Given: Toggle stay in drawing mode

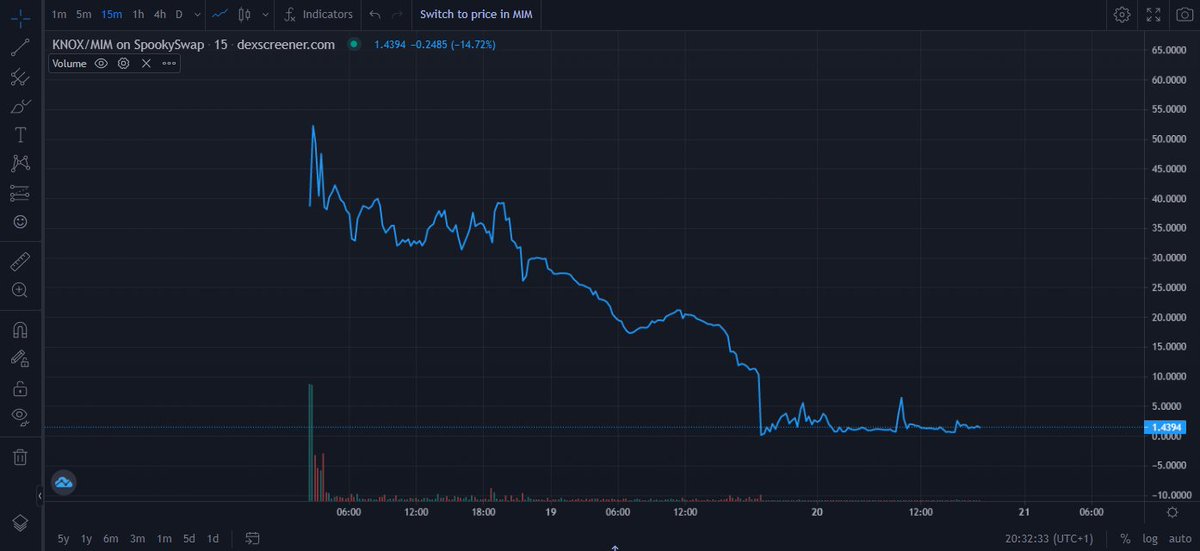Looking at the screenshot, I should point(19,358).
